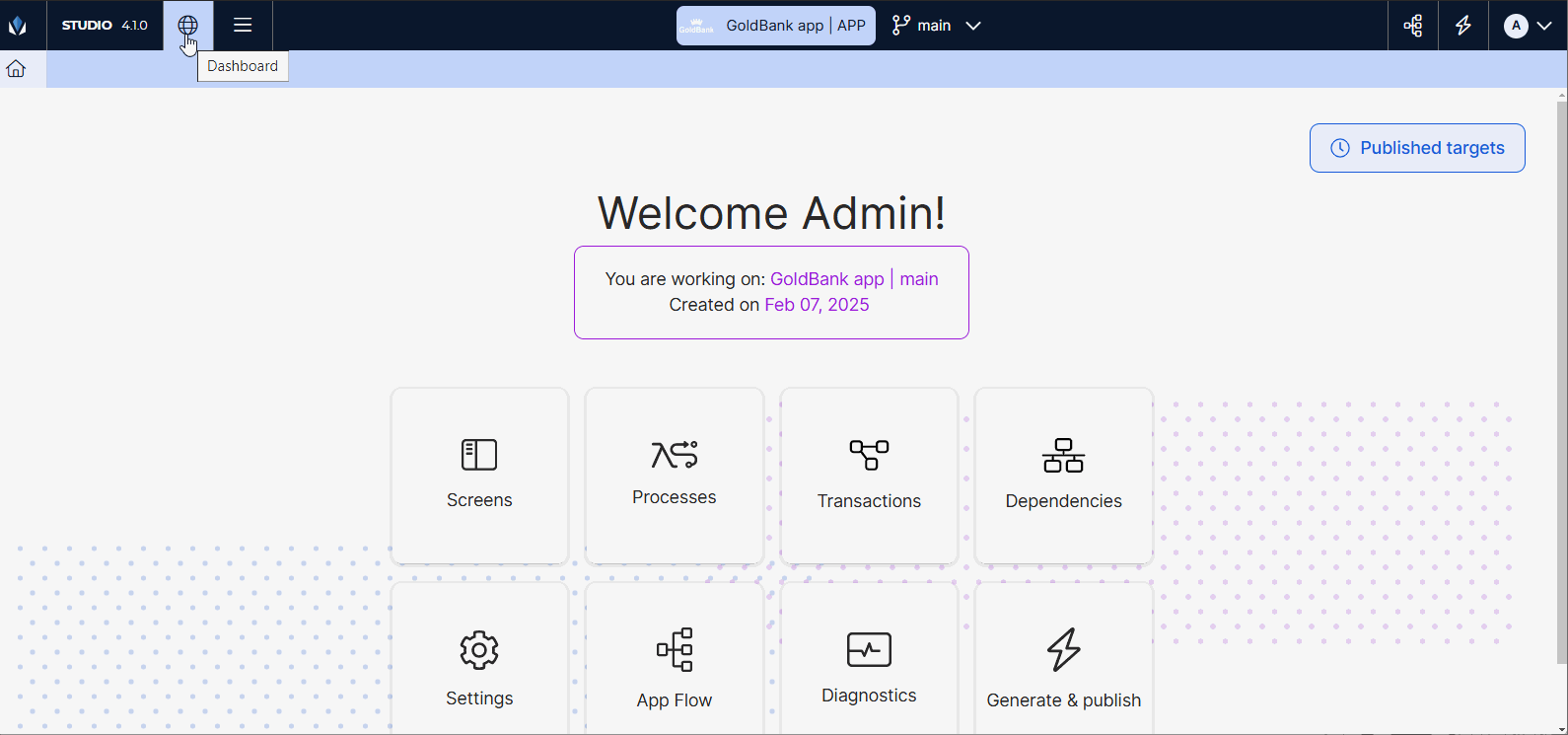
Task: Click the GoldBank app link in welcome box
Action: click(826, 279)
